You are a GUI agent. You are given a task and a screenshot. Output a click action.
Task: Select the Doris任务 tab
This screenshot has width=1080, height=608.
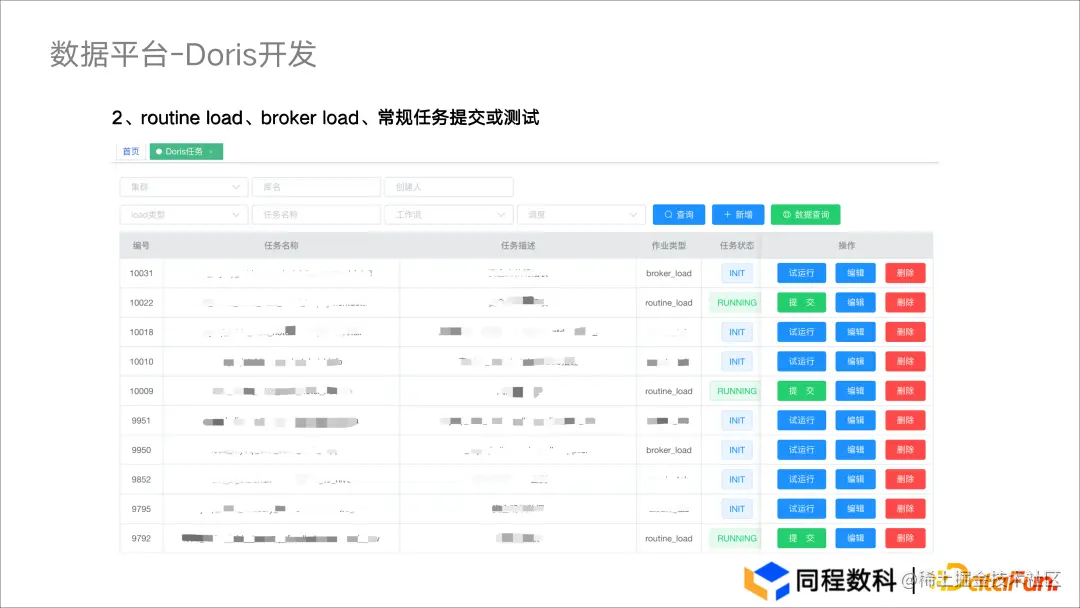[185, 151]
